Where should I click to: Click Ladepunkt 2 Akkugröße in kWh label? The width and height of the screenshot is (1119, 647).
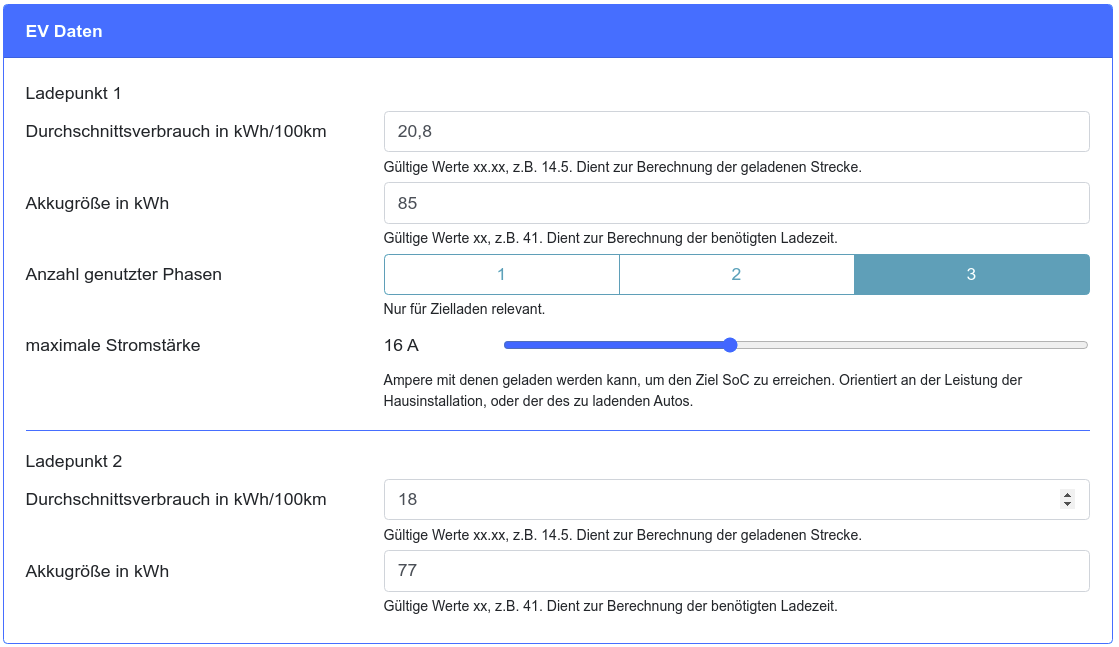point(97,571)
